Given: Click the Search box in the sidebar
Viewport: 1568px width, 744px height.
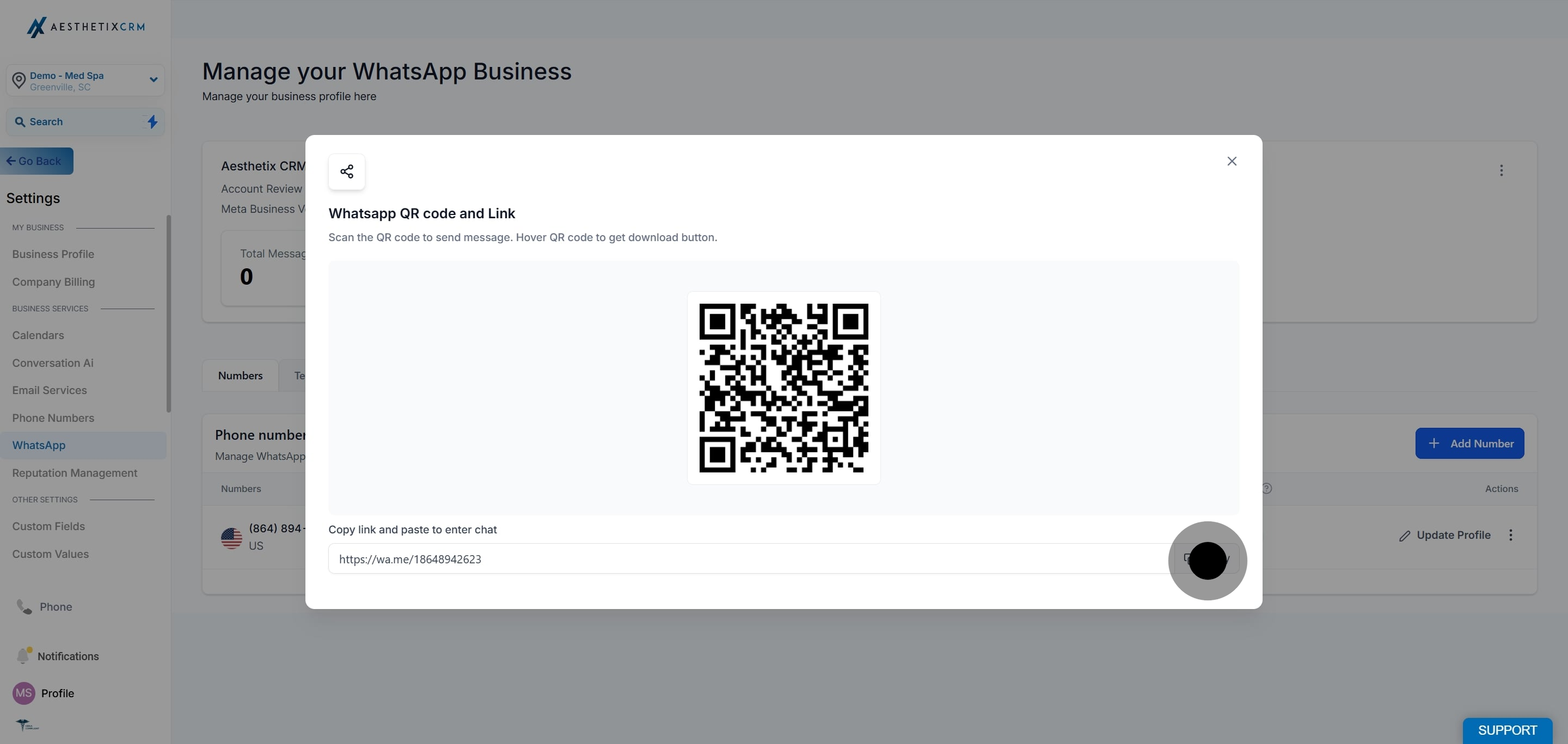Looking at the screenshot, I should point(85,122).
